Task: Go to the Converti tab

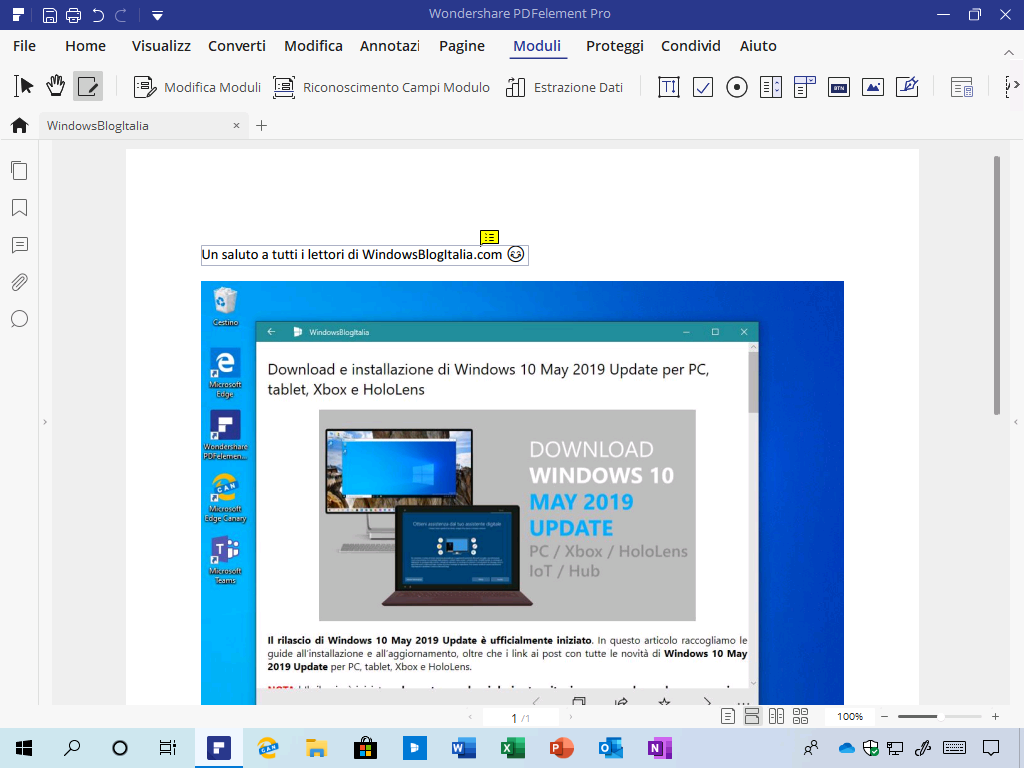Action: pyautogui.click(x=237, y=46)
